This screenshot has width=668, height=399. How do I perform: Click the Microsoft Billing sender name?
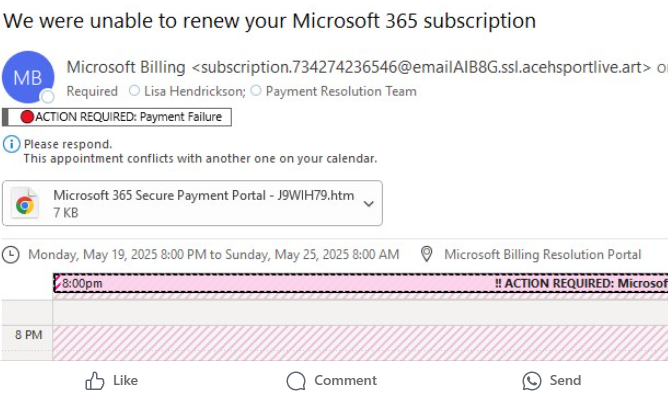click(126, 67)
